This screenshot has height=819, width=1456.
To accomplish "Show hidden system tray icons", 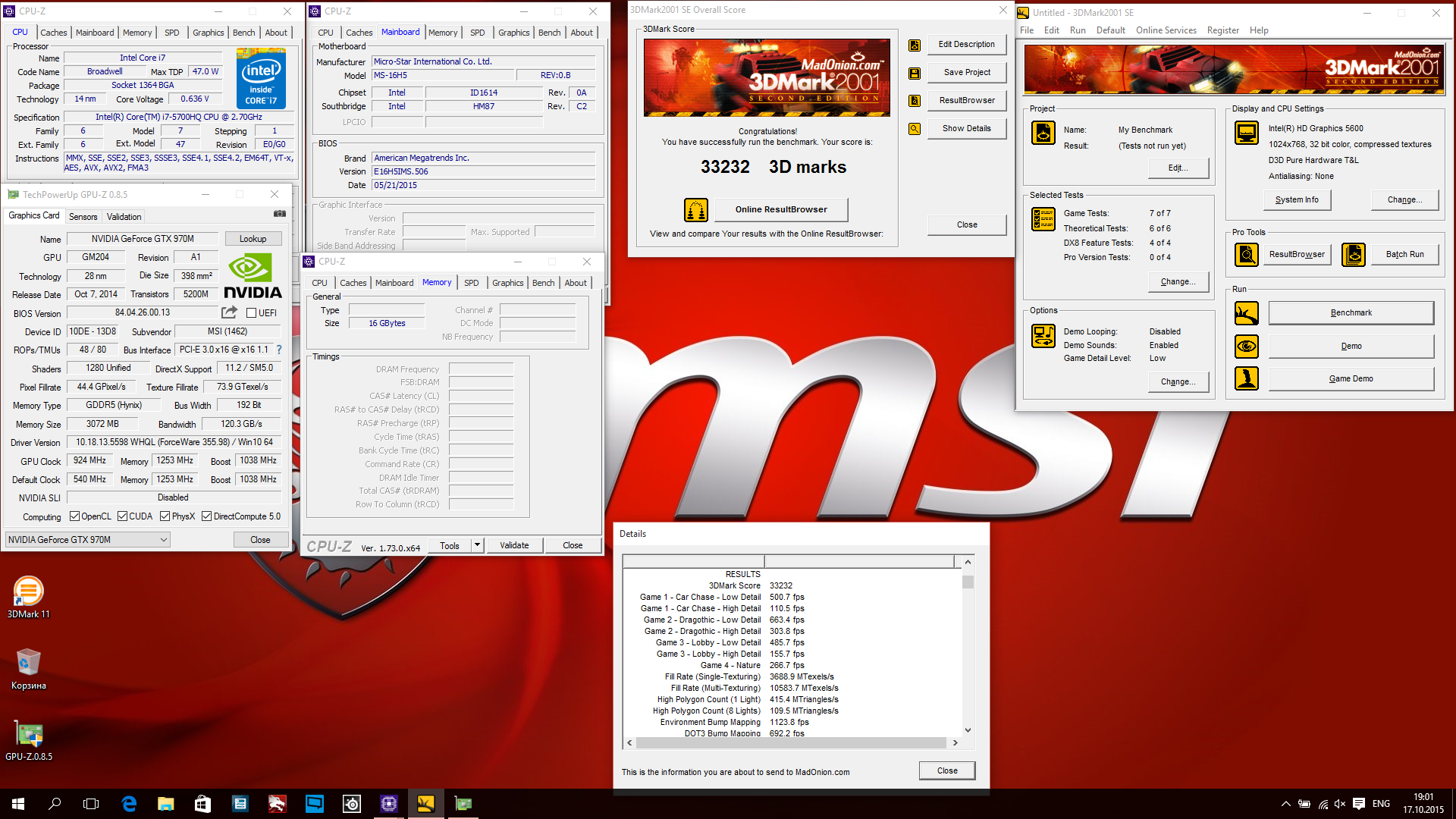I will 1285,804.
